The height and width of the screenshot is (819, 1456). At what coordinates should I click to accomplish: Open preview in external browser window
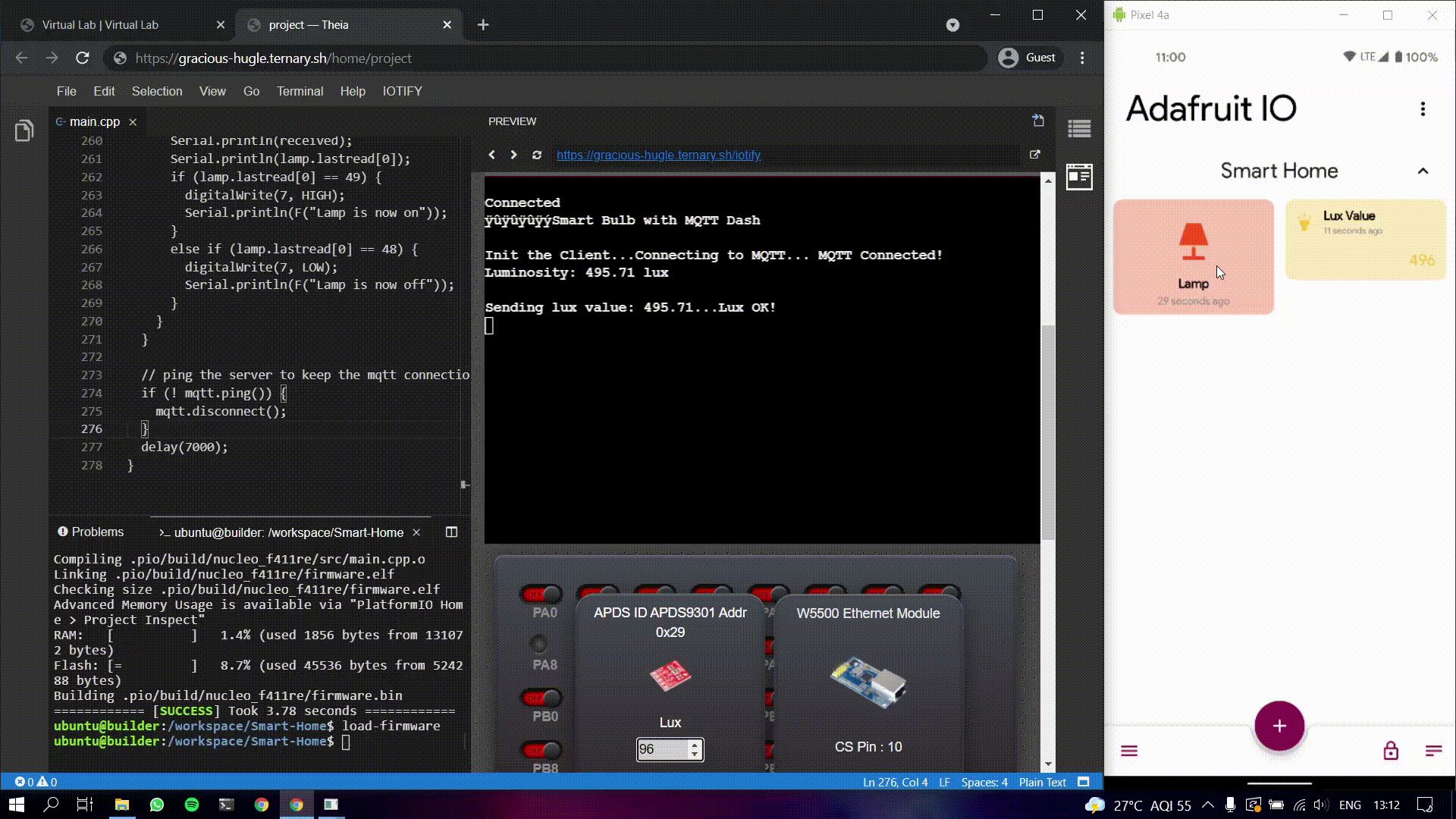(1034, 154)
